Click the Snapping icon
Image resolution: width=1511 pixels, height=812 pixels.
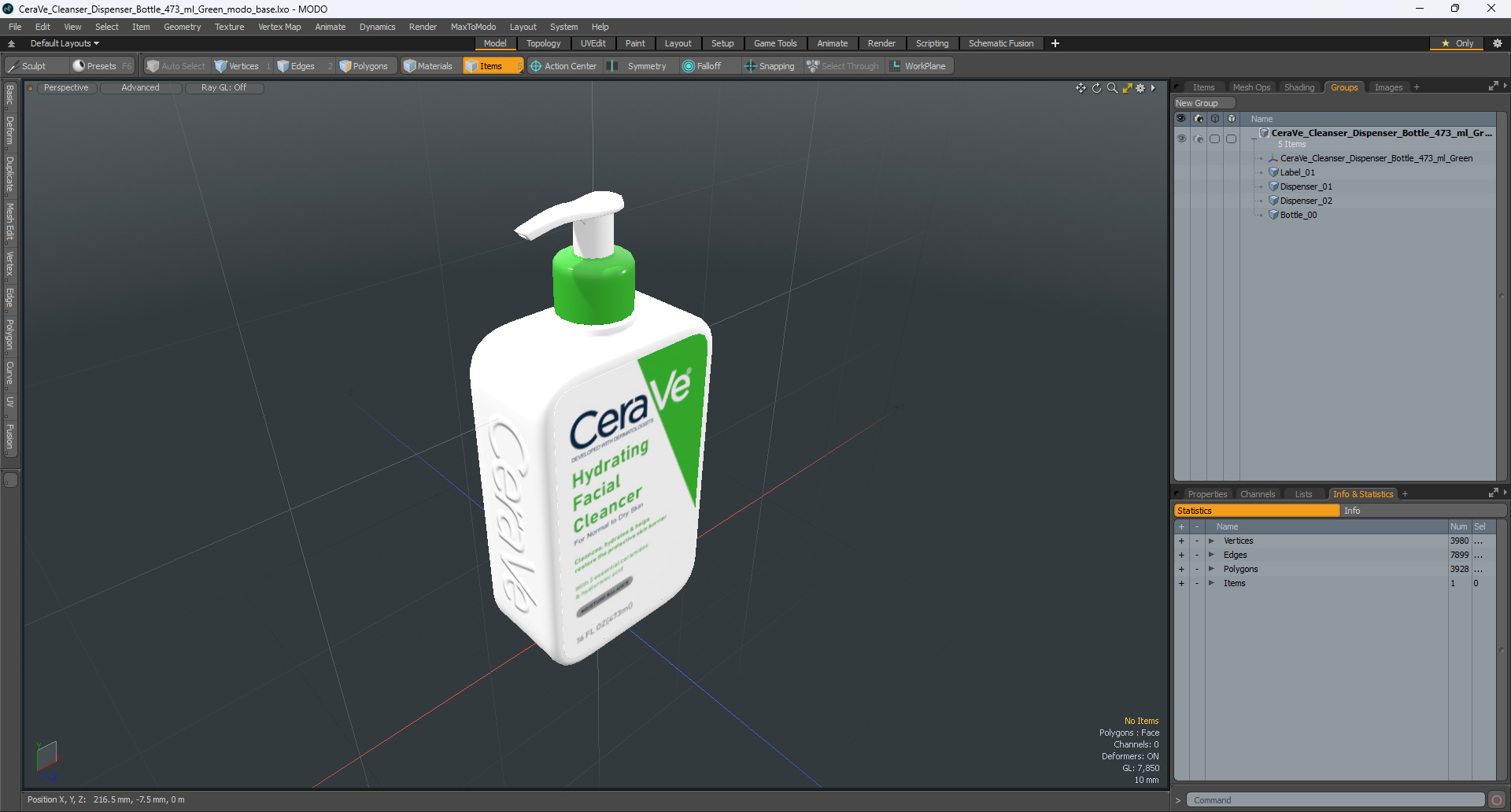coord(750,66)
